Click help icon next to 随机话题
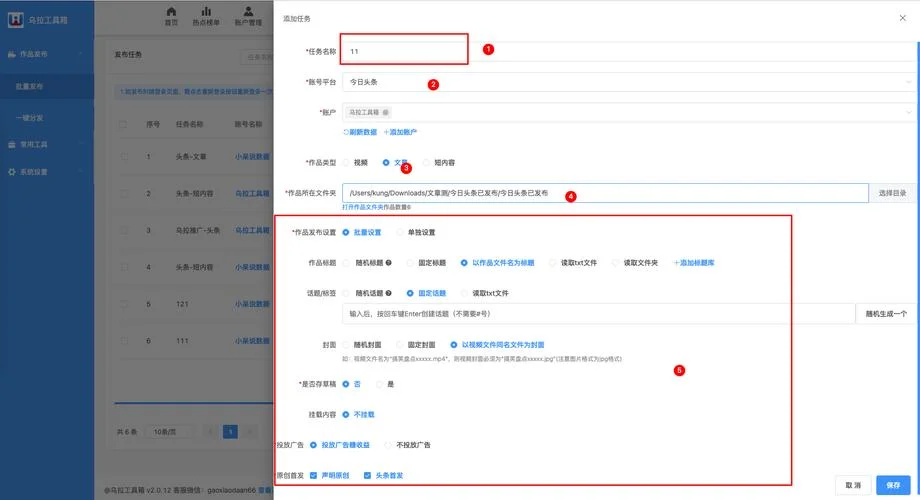 click(388, 293)
